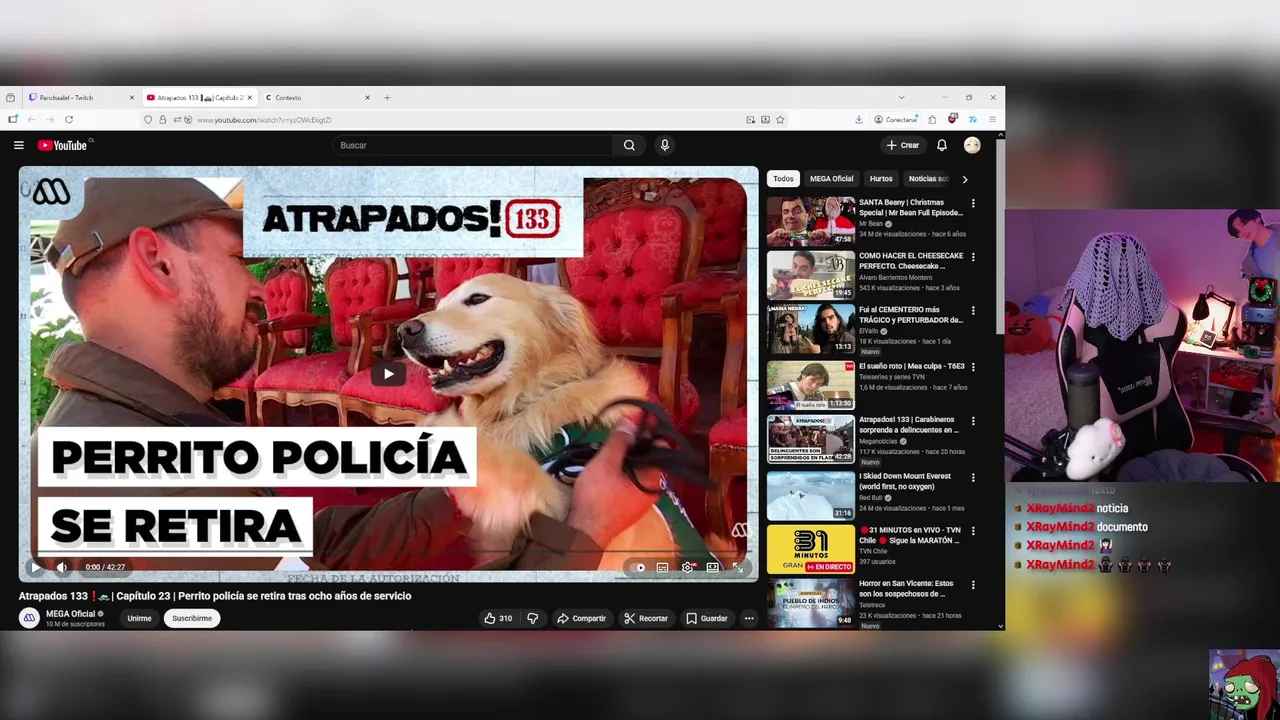Show more filter chips with the arrow
The width and height of the screenshot is (1280, 720).
[x=964, y=179]
